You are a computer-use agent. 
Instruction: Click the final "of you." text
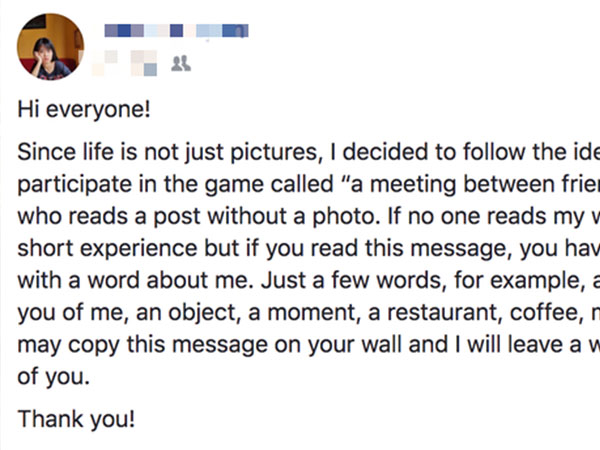[54, 377]
